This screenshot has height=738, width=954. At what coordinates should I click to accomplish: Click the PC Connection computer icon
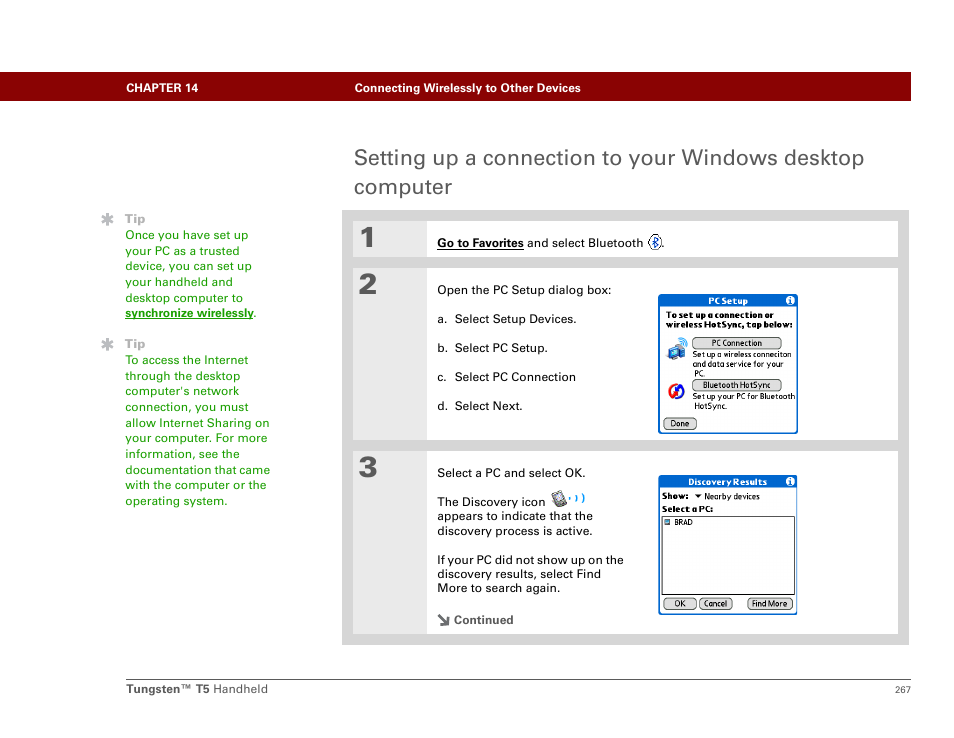pos(677,349)
